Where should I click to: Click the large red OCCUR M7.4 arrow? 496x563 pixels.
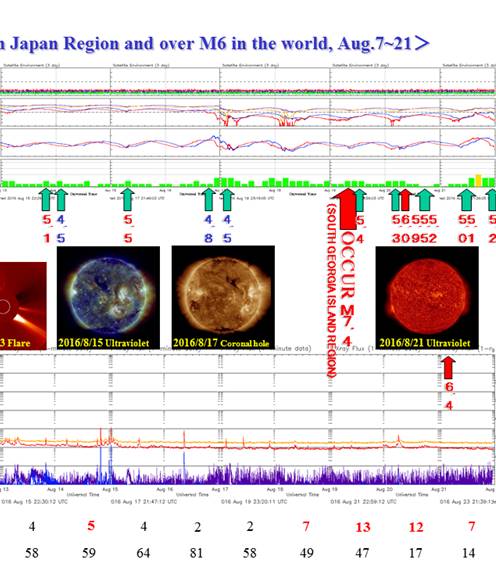[x=346, y=209]
